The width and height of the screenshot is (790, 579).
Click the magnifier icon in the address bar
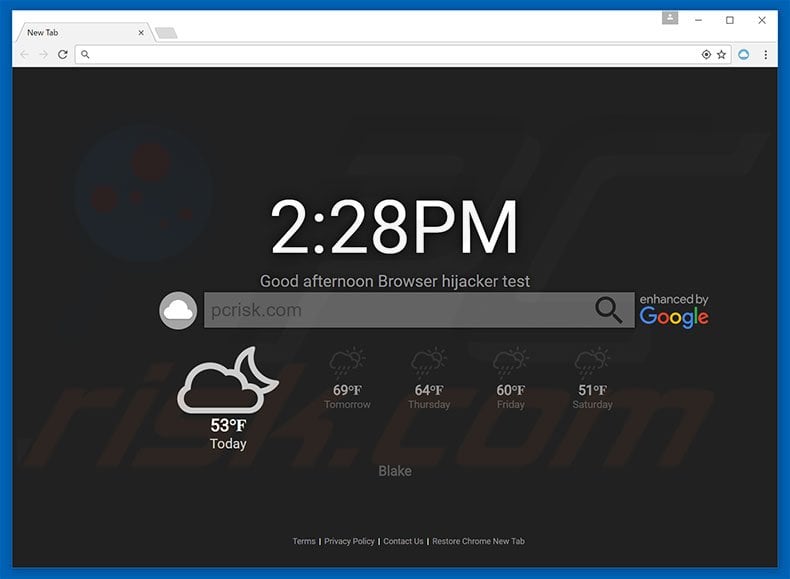85,54
